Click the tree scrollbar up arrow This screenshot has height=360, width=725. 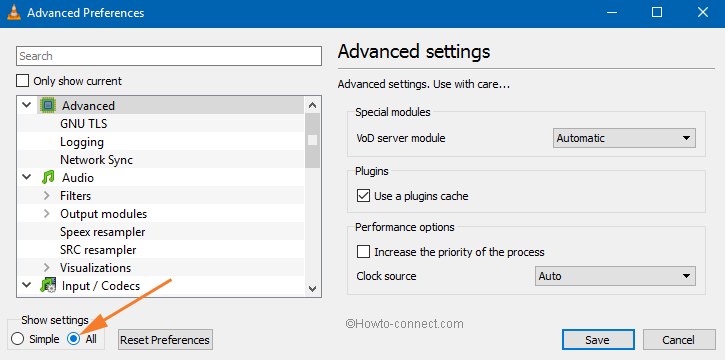coord(313,105)
